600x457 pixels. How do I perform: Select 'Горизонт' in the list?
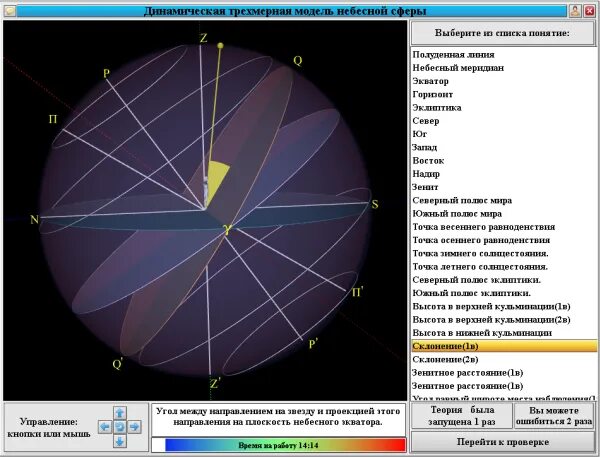(x=504, y=95)
